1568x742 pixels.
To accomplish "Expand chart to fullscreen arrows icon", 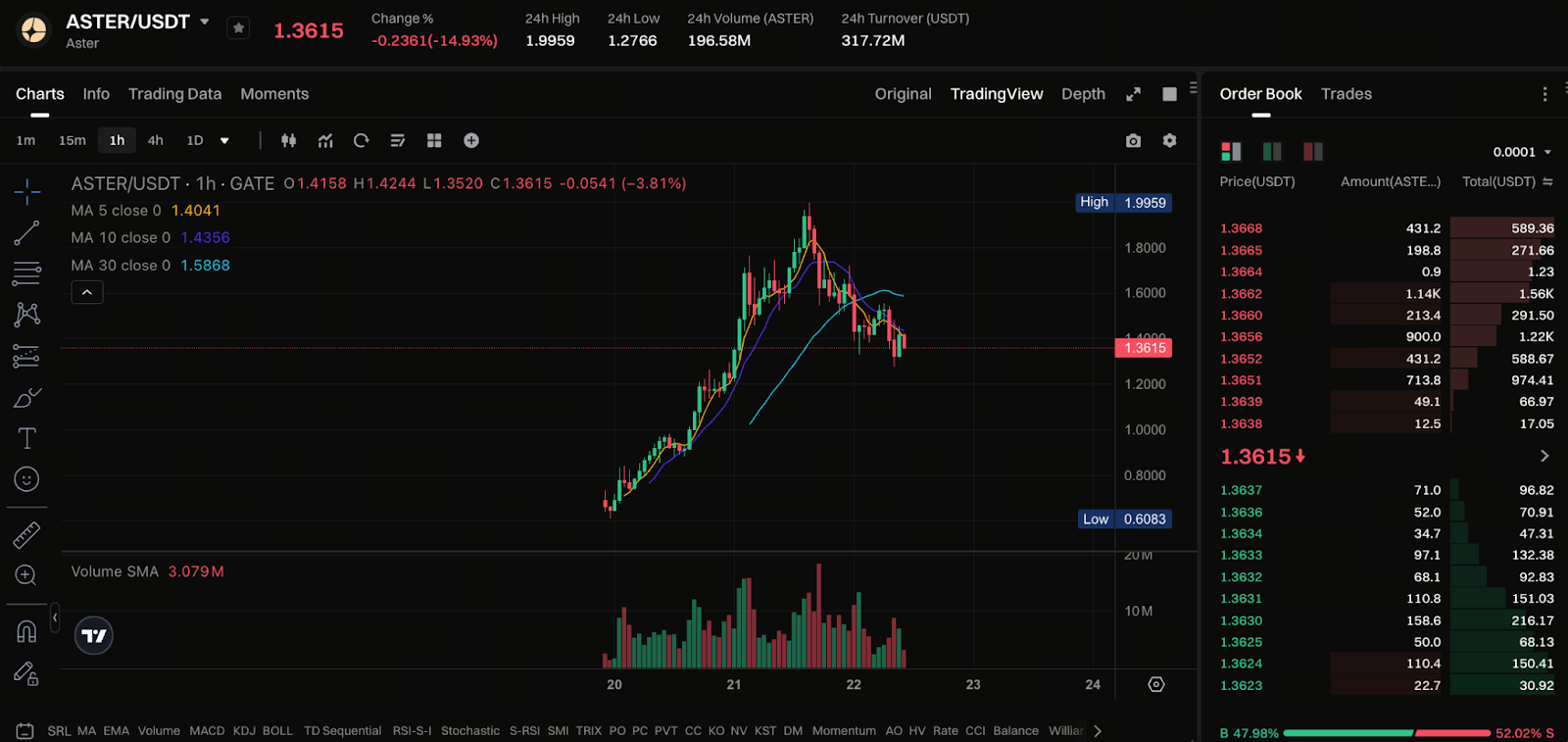I will coord(1133,94).
